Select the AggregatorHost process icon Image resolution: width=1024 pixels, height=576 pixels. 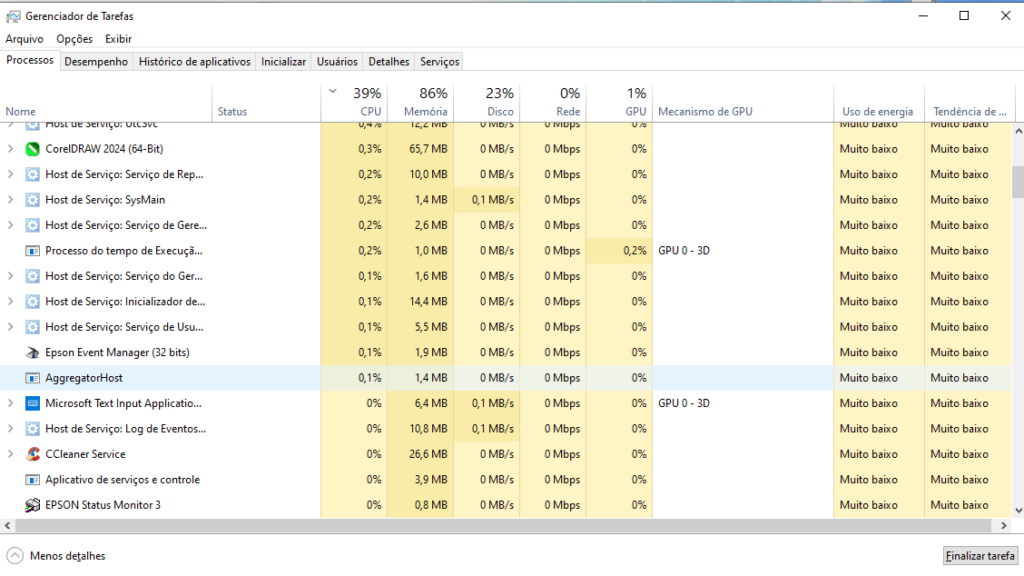[x=32, y=378]
